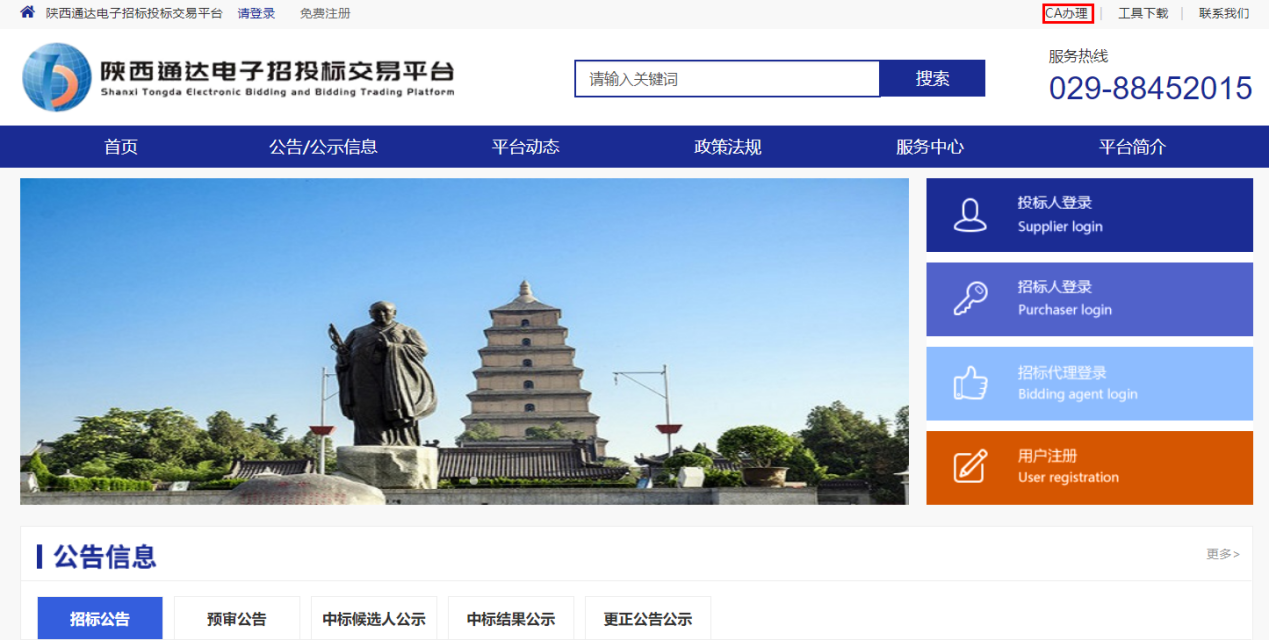Open the 工具下载 tool download link
This screenshot has height=640, width=1269.
1143,13
